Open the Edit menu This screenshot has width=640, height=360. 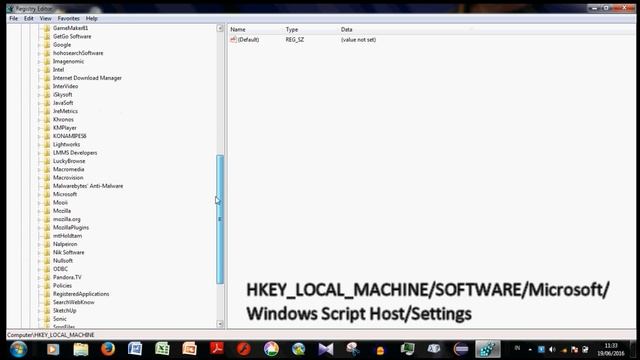point(29,18)
